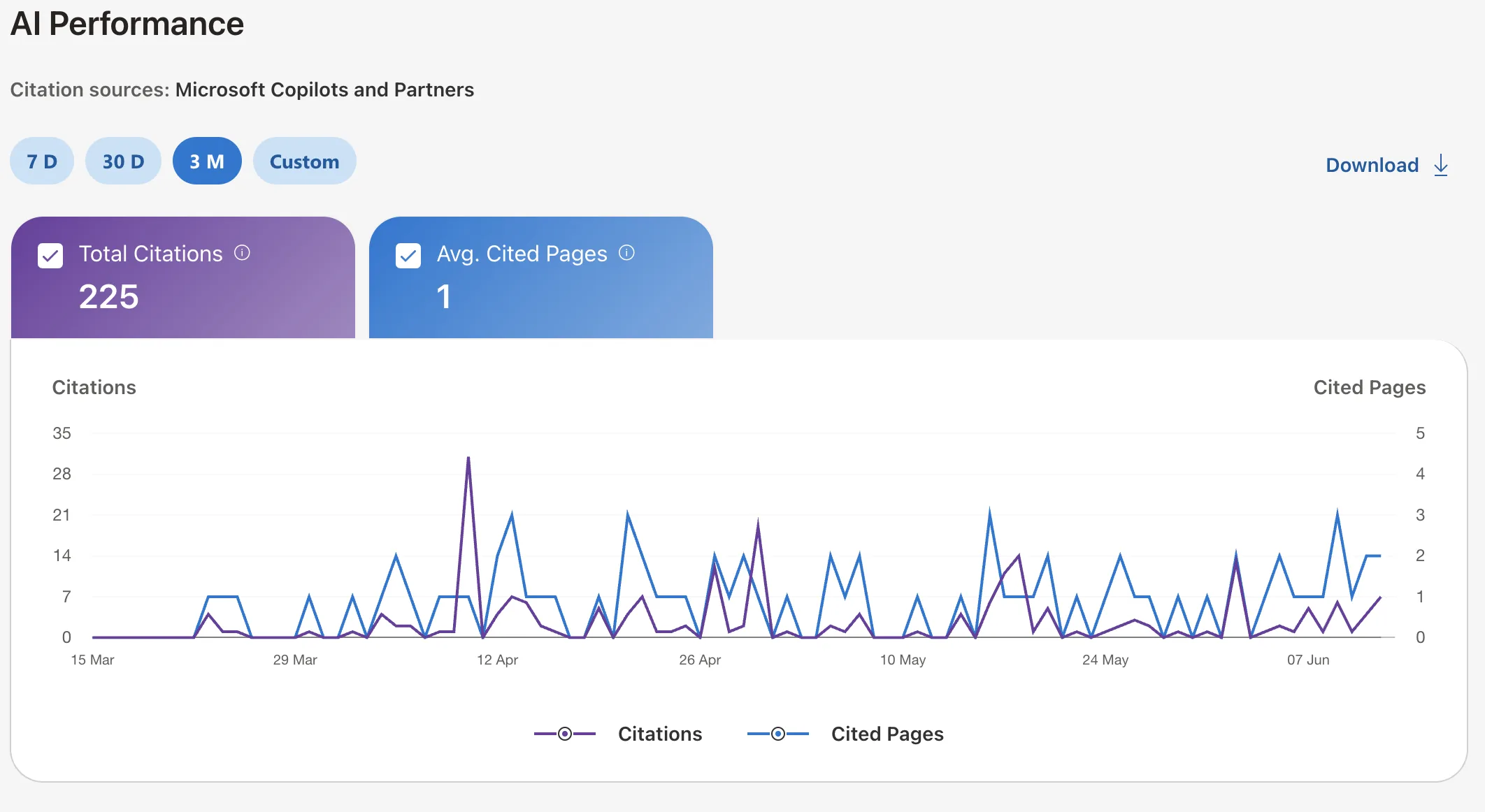Select the 7 D time range
Viewport: 1485px width, 812px height.
(x=42, y=161)
